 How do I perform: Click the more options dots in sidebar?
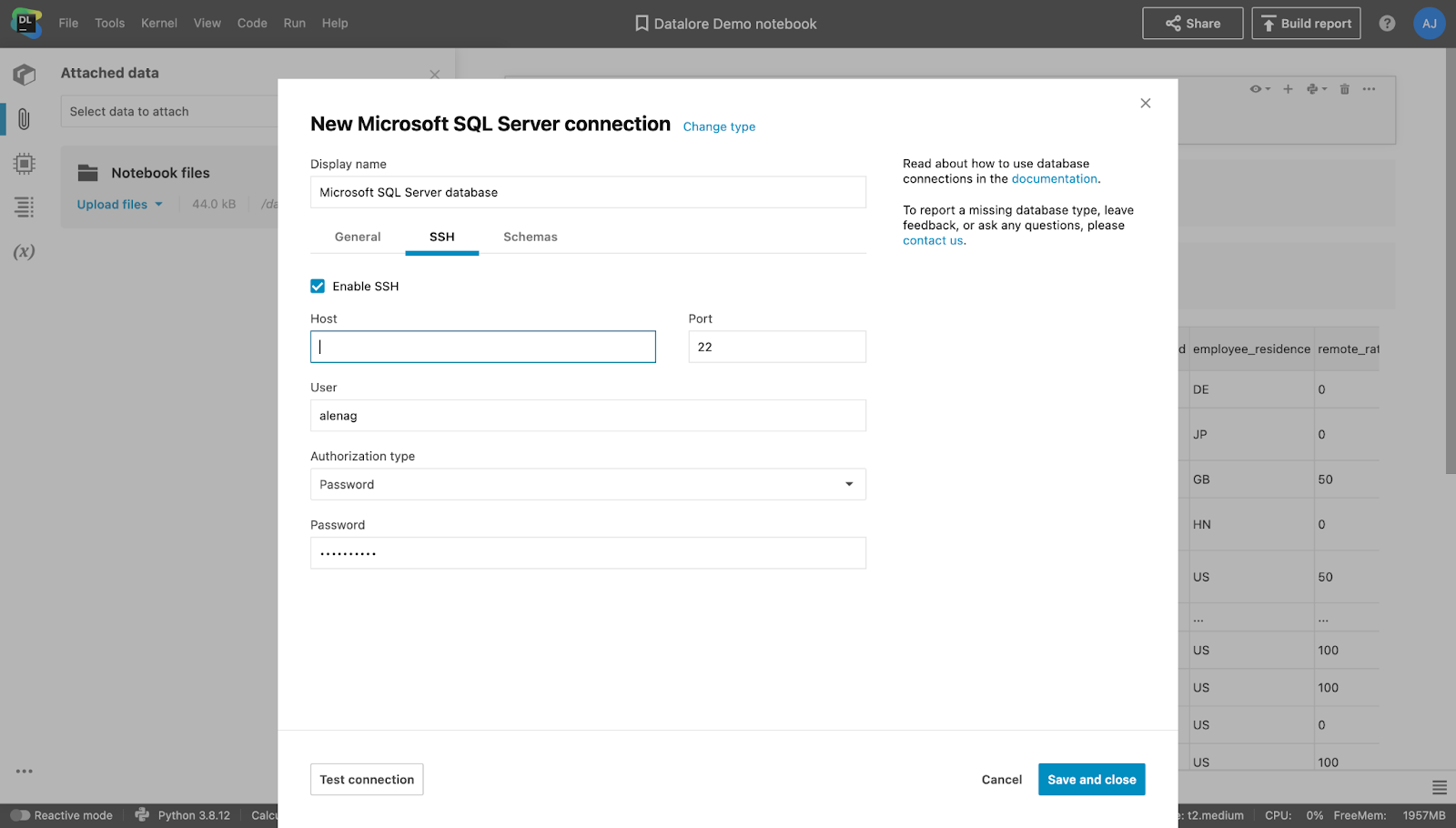25,772
